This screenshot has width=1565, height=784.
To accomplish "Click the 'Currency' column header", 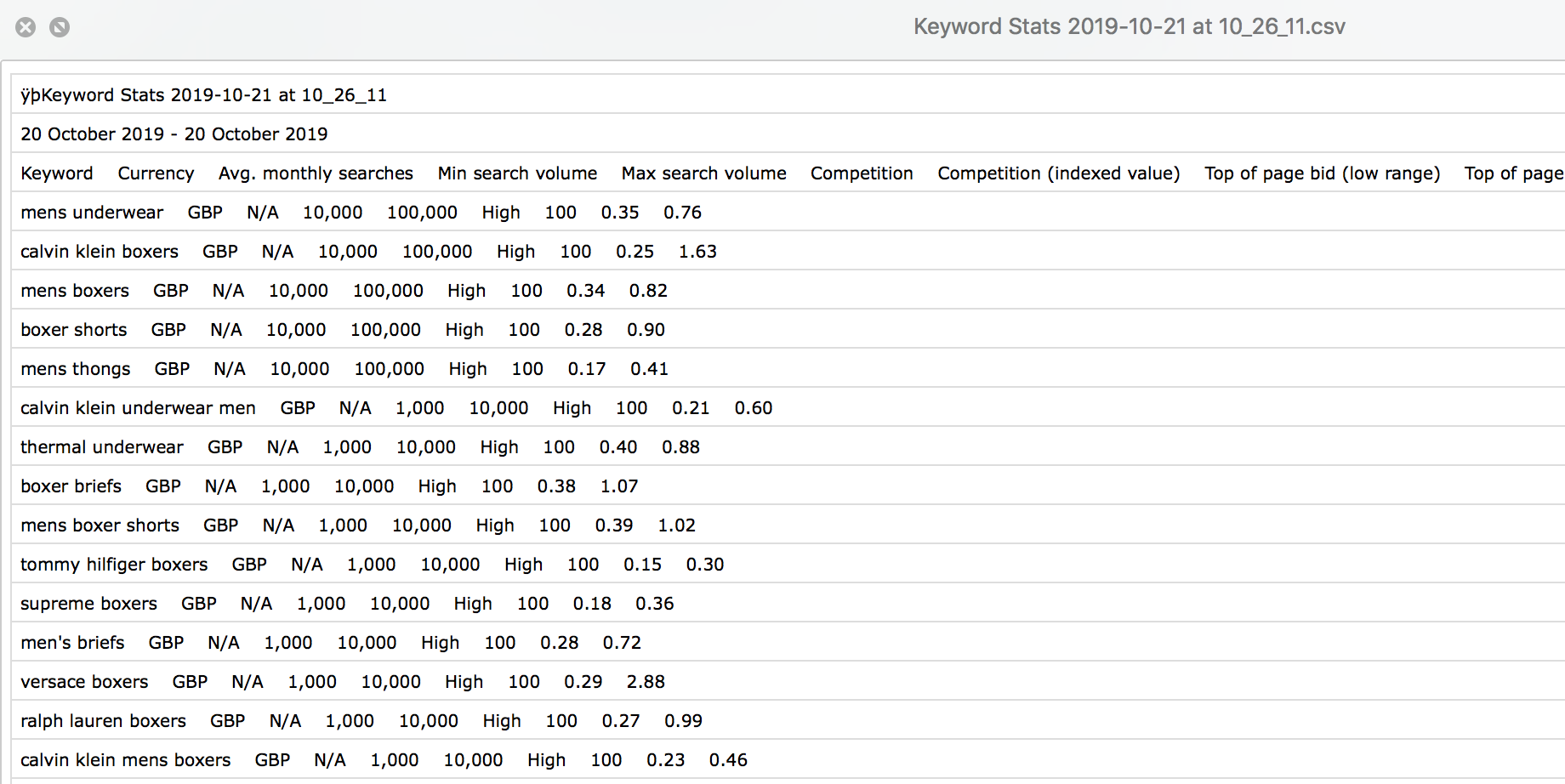I will tap(156, 173).
